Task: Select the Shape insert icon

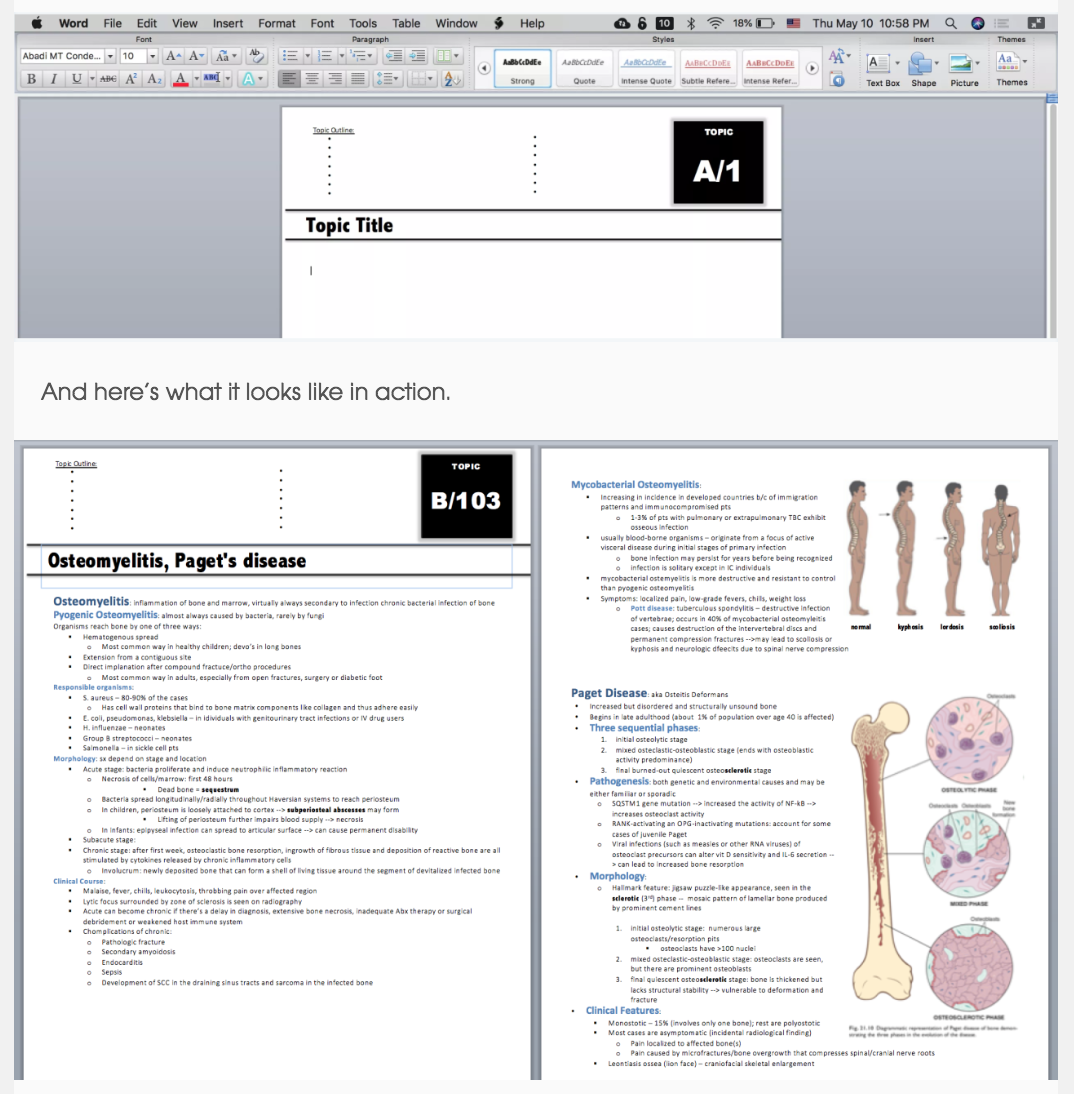Action: tap(920, 62)
